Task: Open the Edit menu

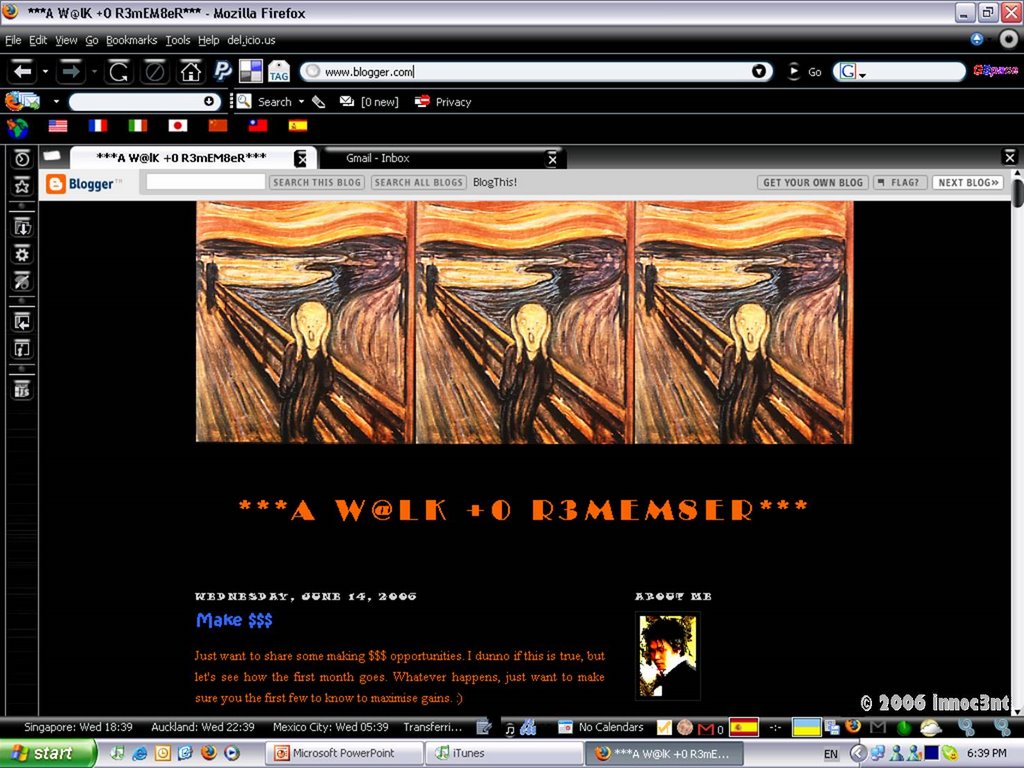Action: (38, 40)
